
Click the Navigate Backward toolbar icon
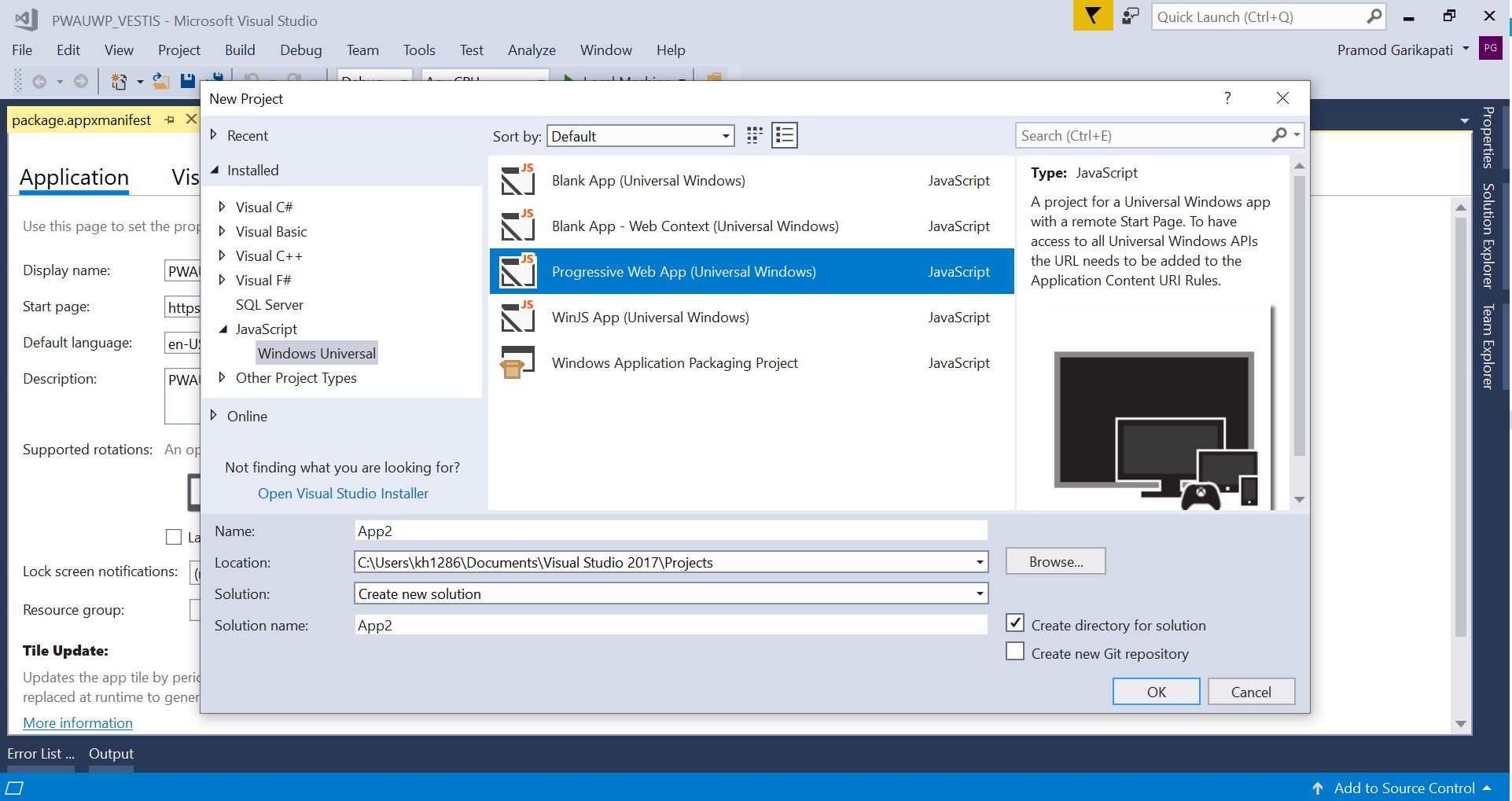point(39,80)
